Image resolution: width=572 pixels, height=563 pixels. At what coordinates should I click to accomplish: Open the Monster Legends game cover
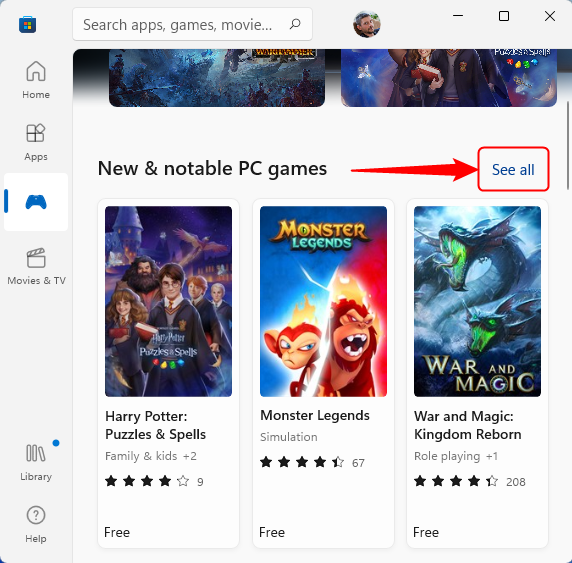click(323, 301)
